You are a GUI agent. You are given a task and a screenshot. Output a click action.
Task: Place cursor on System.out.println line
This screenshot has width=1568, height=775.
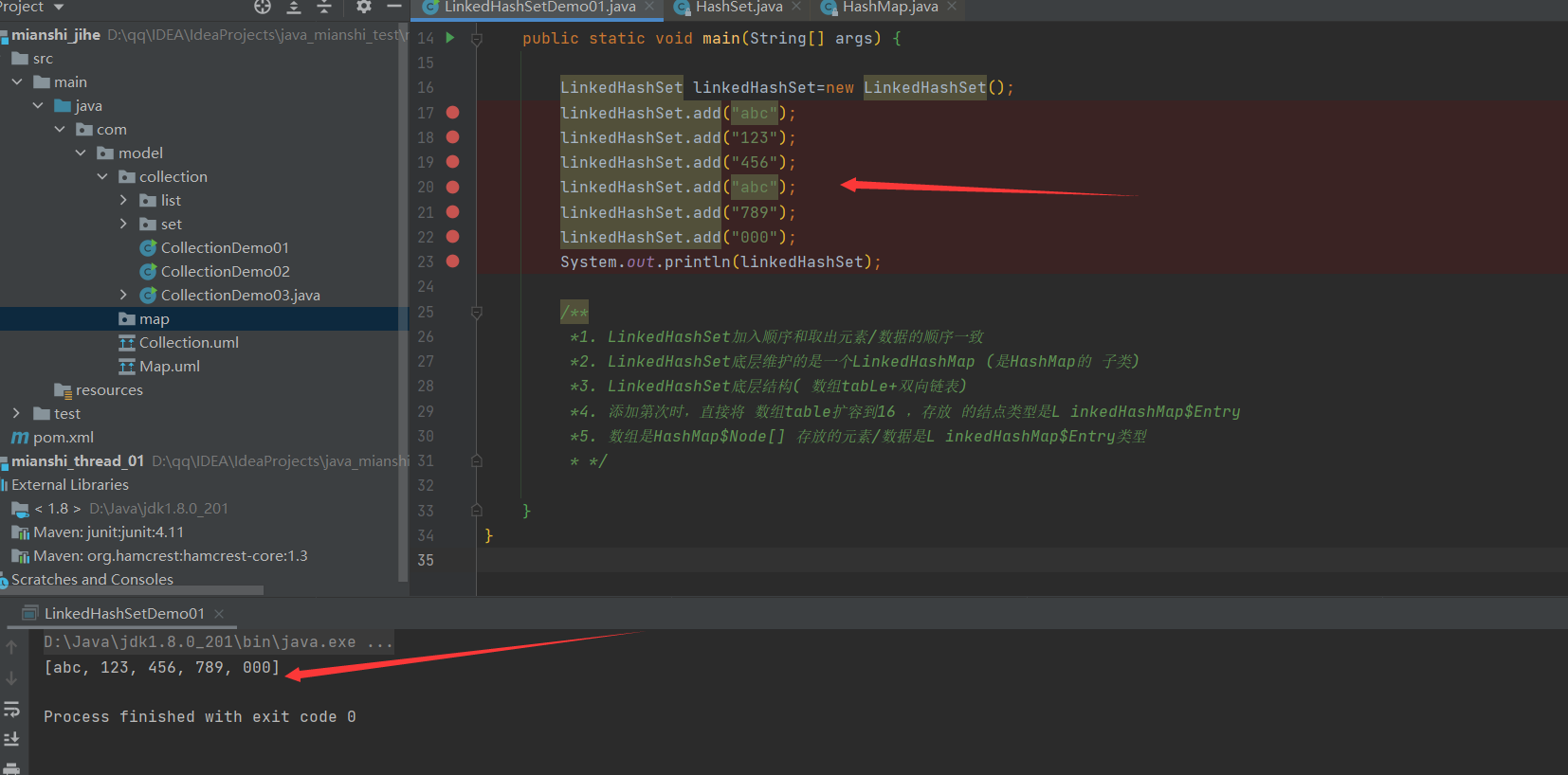pos(720,262)
